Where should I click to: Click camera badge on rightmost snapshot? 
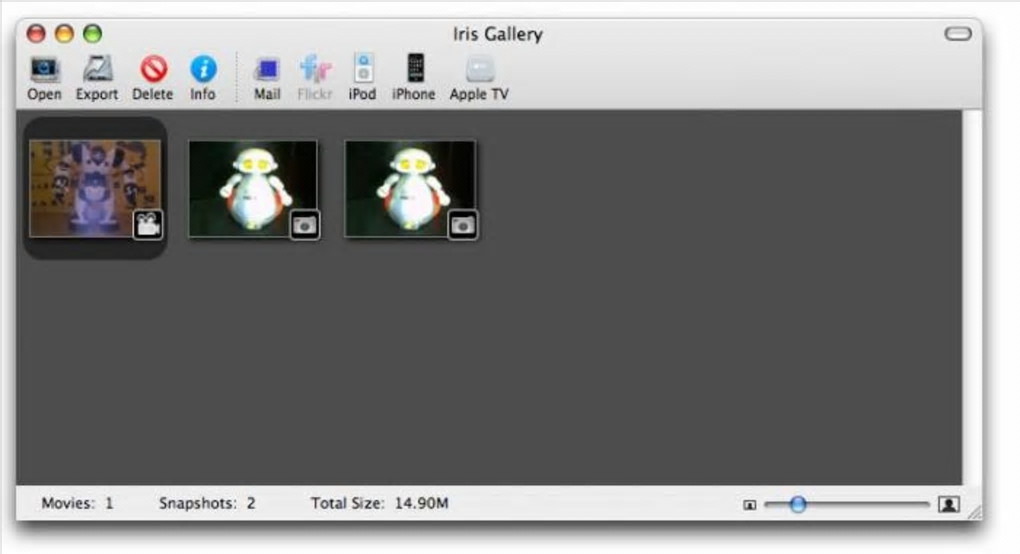click(x=463, y=225)
